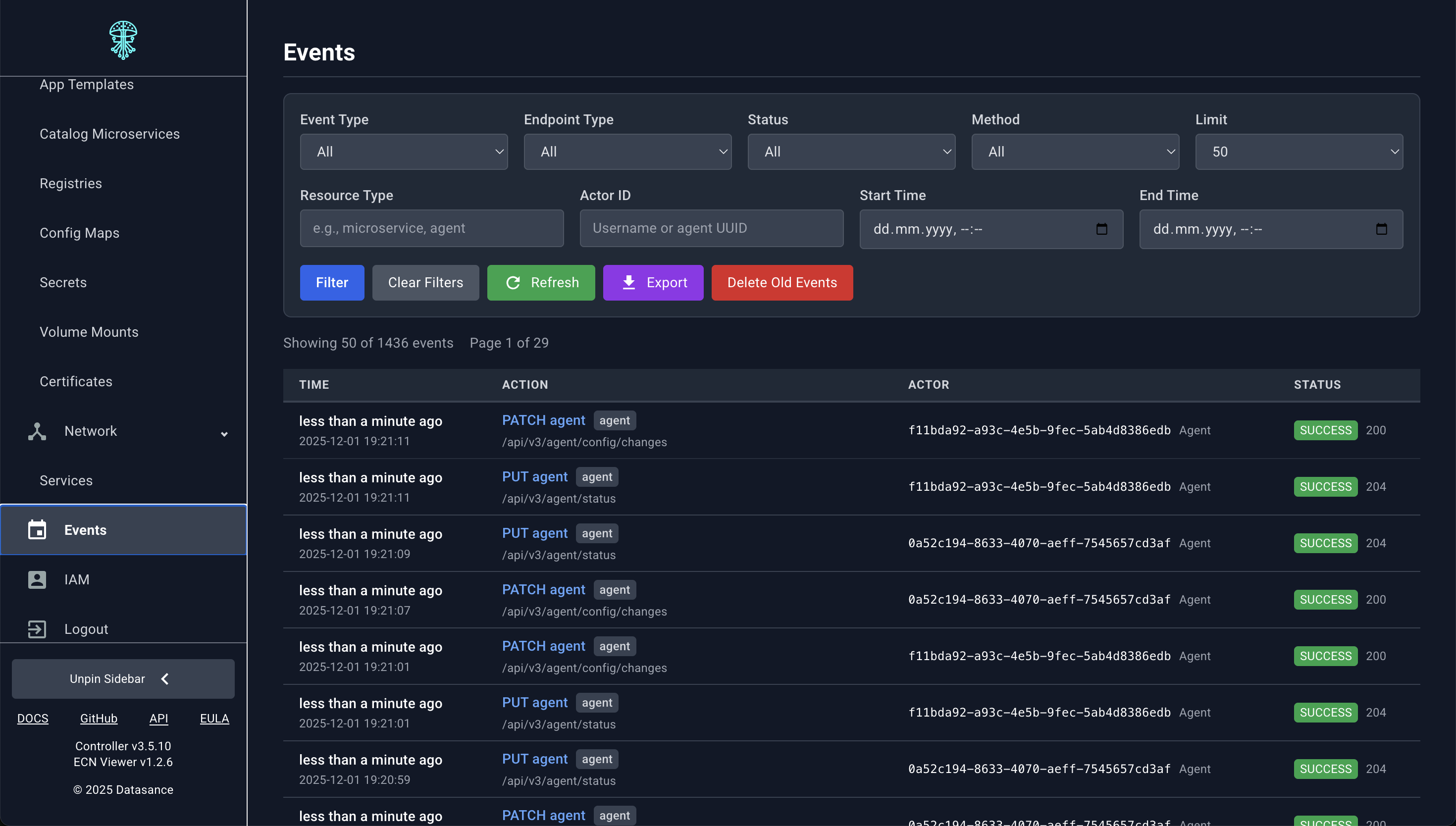Collapse the sidebar using Unpin Sidebar chevron
Viewport: 1456px width, 826px height.
coord(165,678)
